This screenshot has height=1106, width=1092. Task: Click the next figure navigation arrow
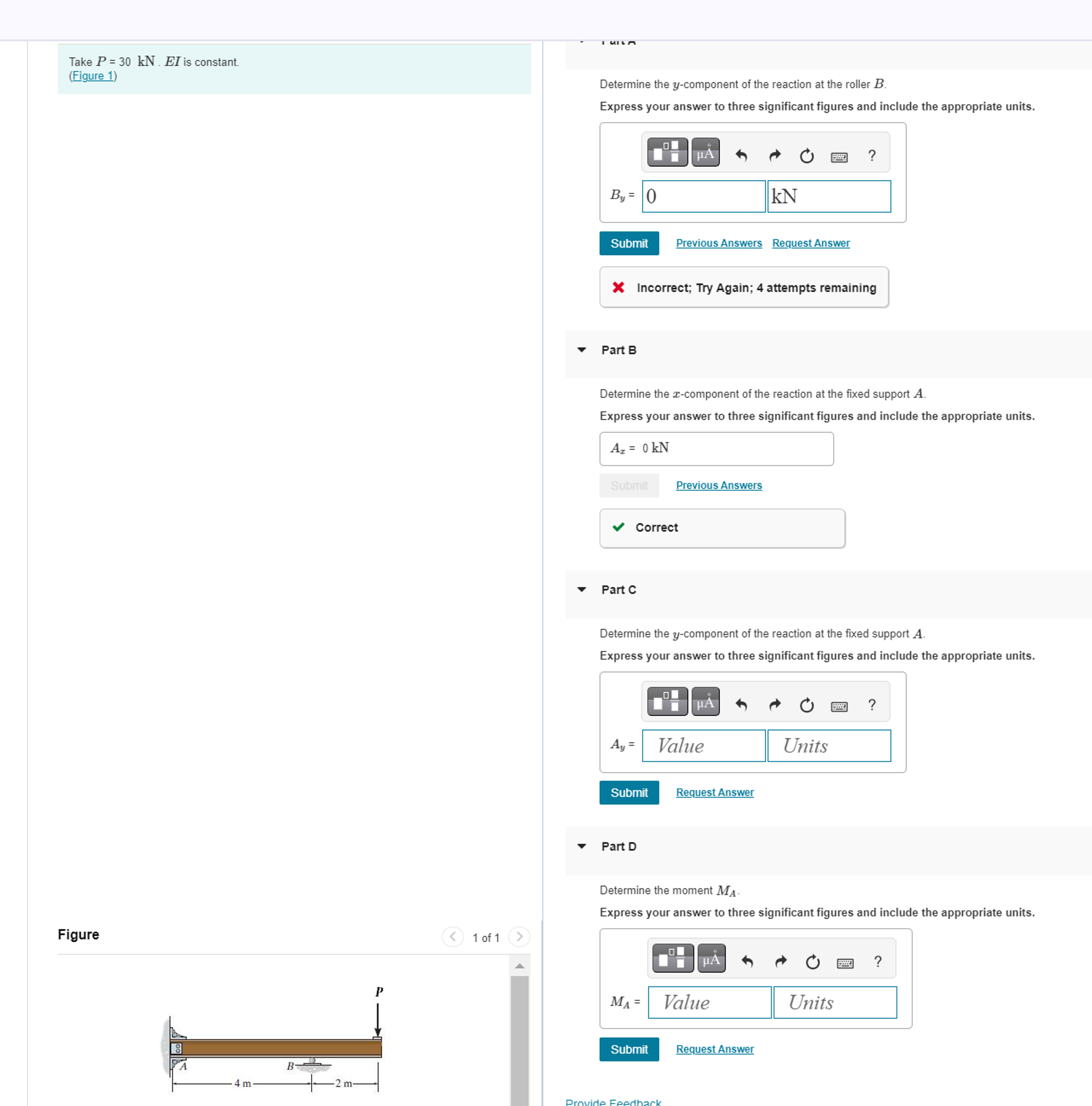click(519, 937)
